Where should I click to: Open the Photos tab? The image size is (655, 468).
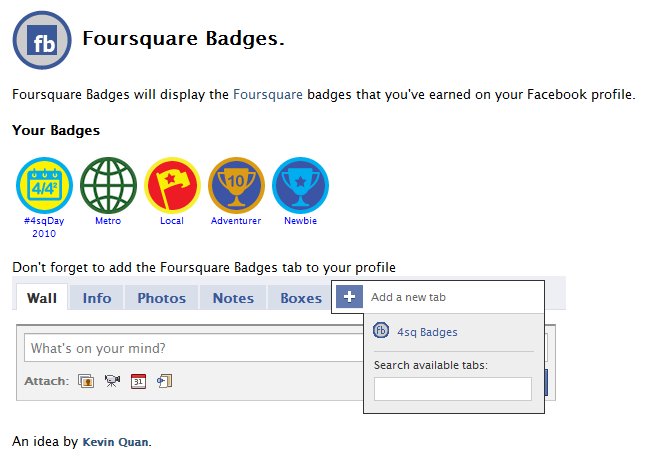coord(162,298)
